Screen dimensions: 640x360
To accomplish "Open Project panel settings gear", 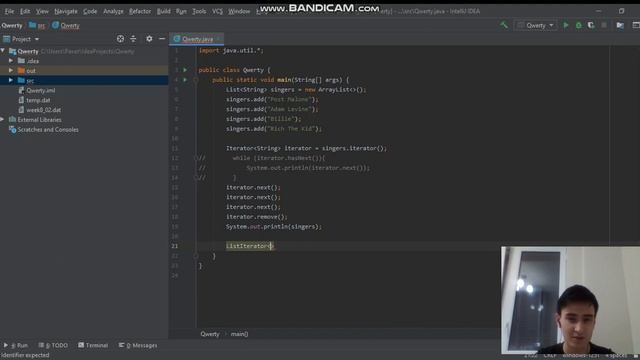I will (x=149, y=39).
